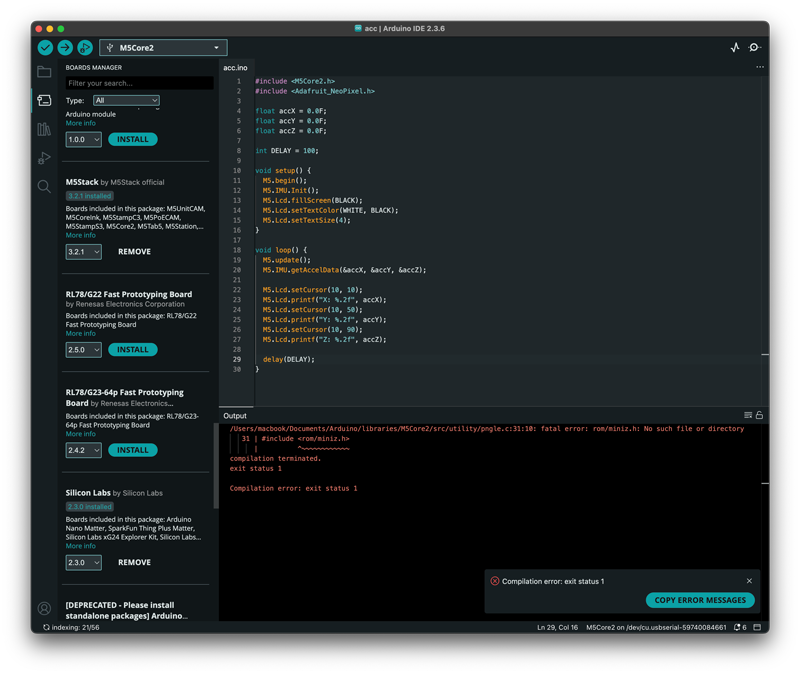This screenshot has height=674, width=800.
Task: Open the Serial Monitor icon
Action: tap(755, 47)
